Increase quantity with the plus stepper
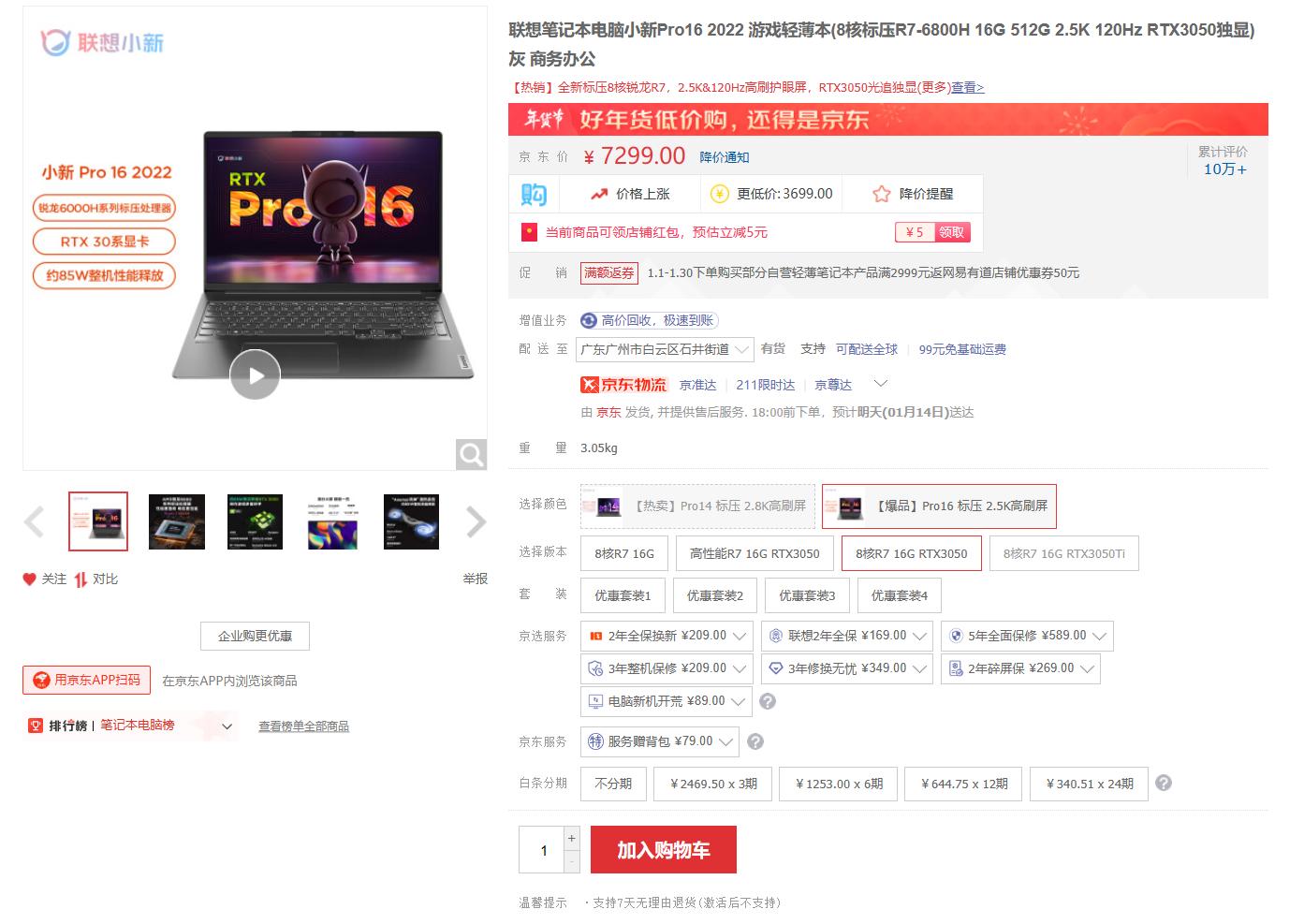Viewport: 1304px width, 924px height. (x=571, y=838)
